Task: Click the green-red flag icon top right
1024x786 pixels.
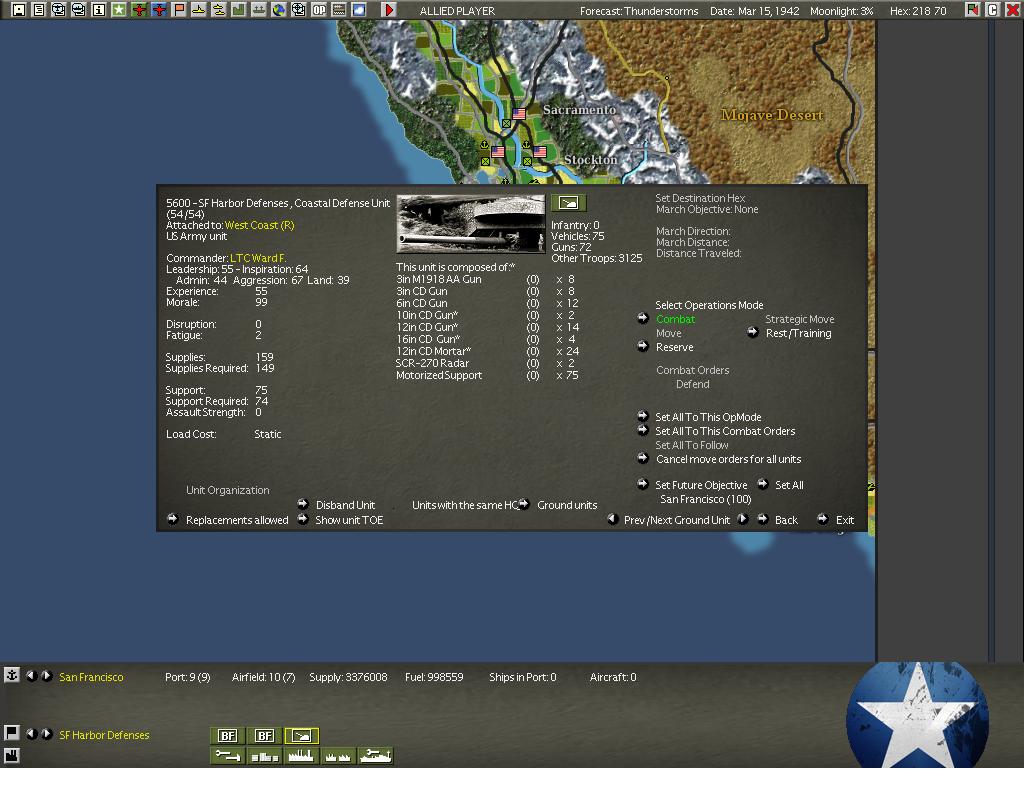Action: click(x=972, y=10)
